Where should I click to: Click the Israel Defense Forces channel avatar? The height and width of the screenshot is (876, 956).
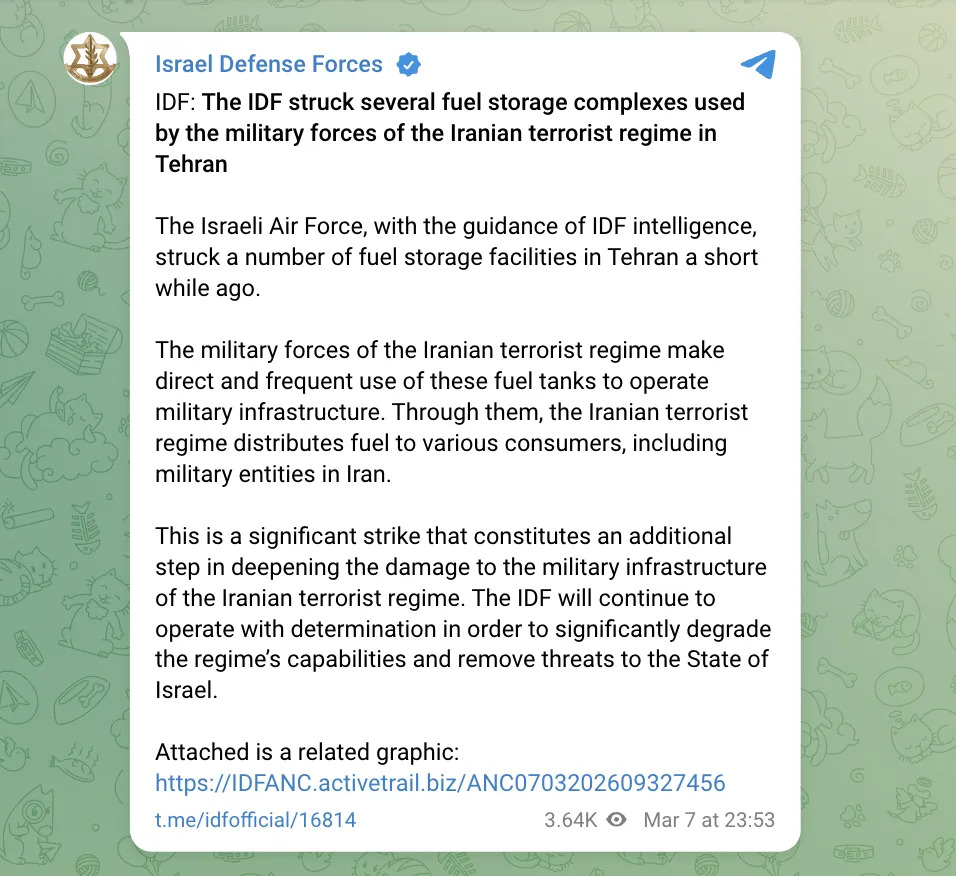pos(90,58)
